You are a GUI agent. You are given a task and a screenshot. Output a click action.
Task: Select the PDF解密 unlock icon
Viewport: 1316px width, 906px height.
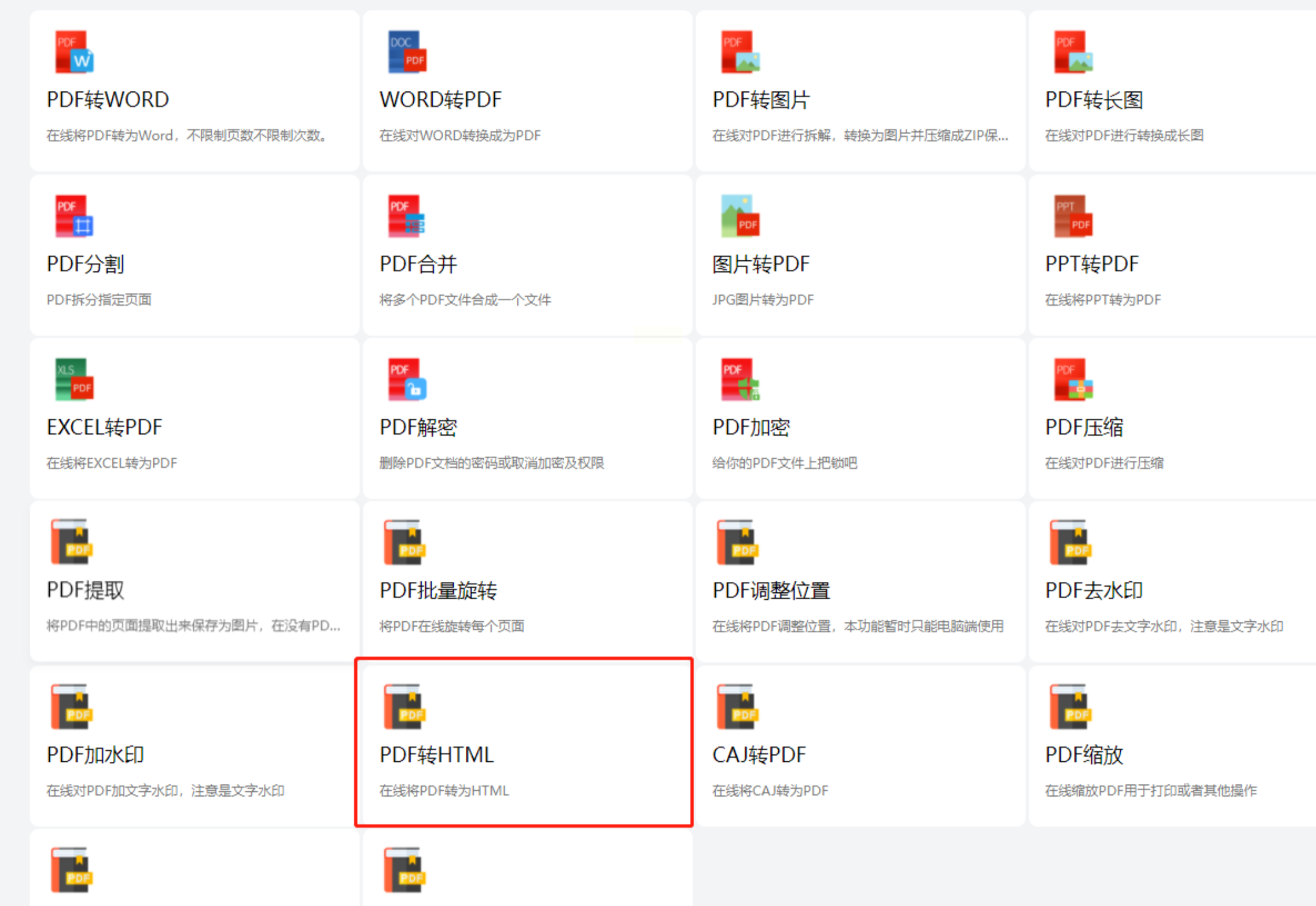click(407, 379)
